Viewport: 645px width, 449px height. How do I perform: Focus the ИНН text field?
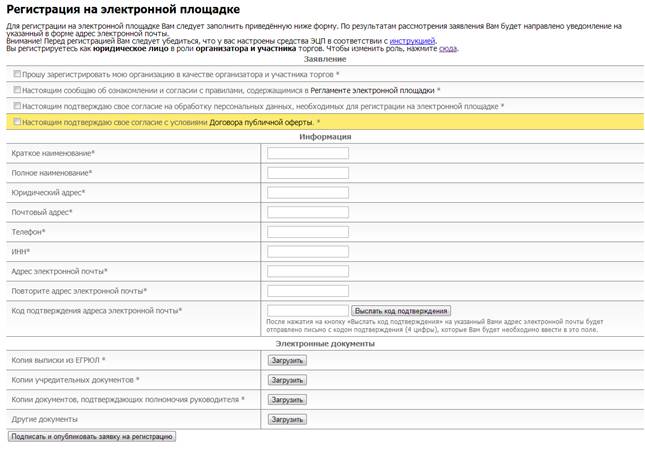click(308, 251)
